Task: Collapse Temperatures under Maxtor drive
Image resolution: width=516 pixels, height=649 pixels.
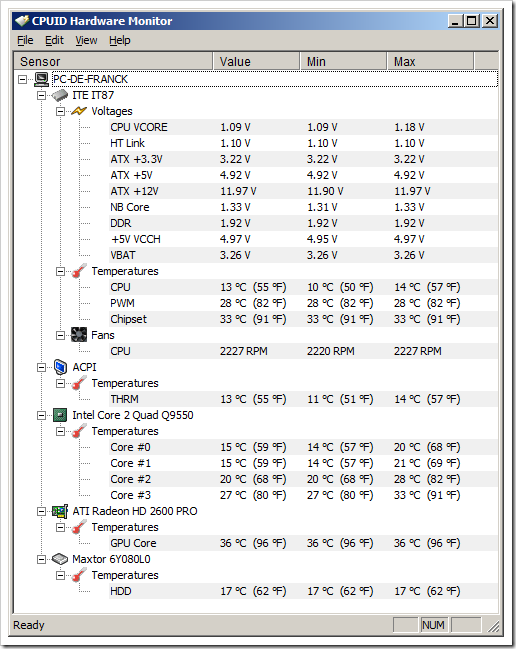Action: pyautogui.click(x=60, y=575)
